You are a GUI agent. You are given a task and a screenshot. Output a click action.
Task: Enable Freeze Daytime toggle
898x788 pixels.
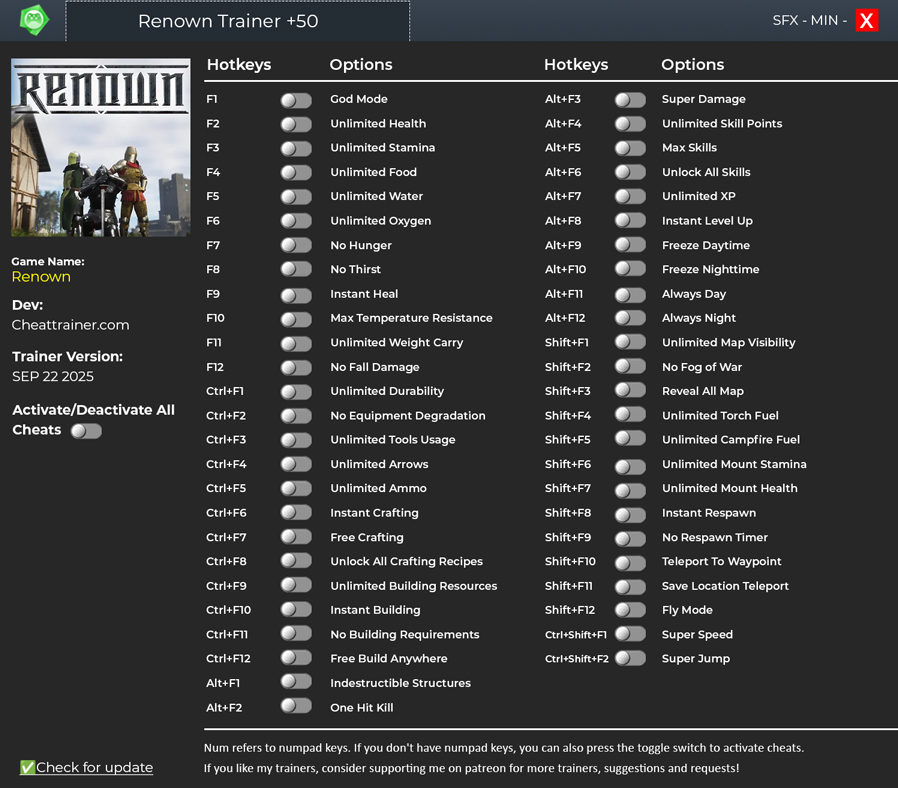pyautogui.click(x=630, y=245)
